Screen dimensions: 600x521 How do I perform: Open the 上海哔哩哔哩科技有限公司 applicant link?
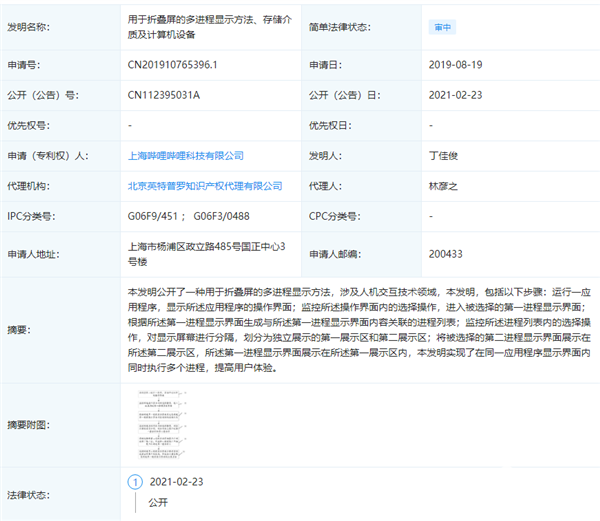click(186, 156)
